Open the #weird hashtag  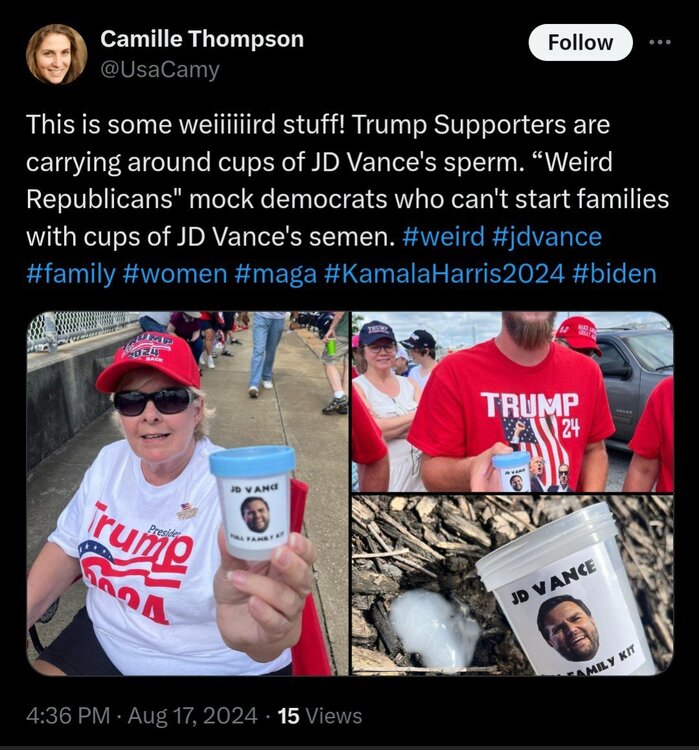[x=444, y=237]
